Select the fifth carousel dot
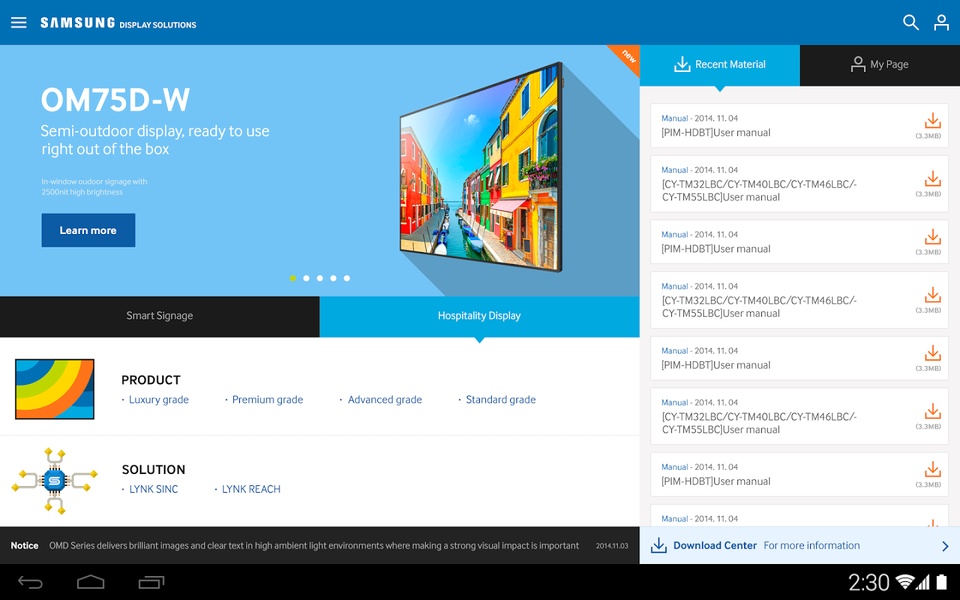This screenshot has height=600, width=960. click(x=347, y=278)
